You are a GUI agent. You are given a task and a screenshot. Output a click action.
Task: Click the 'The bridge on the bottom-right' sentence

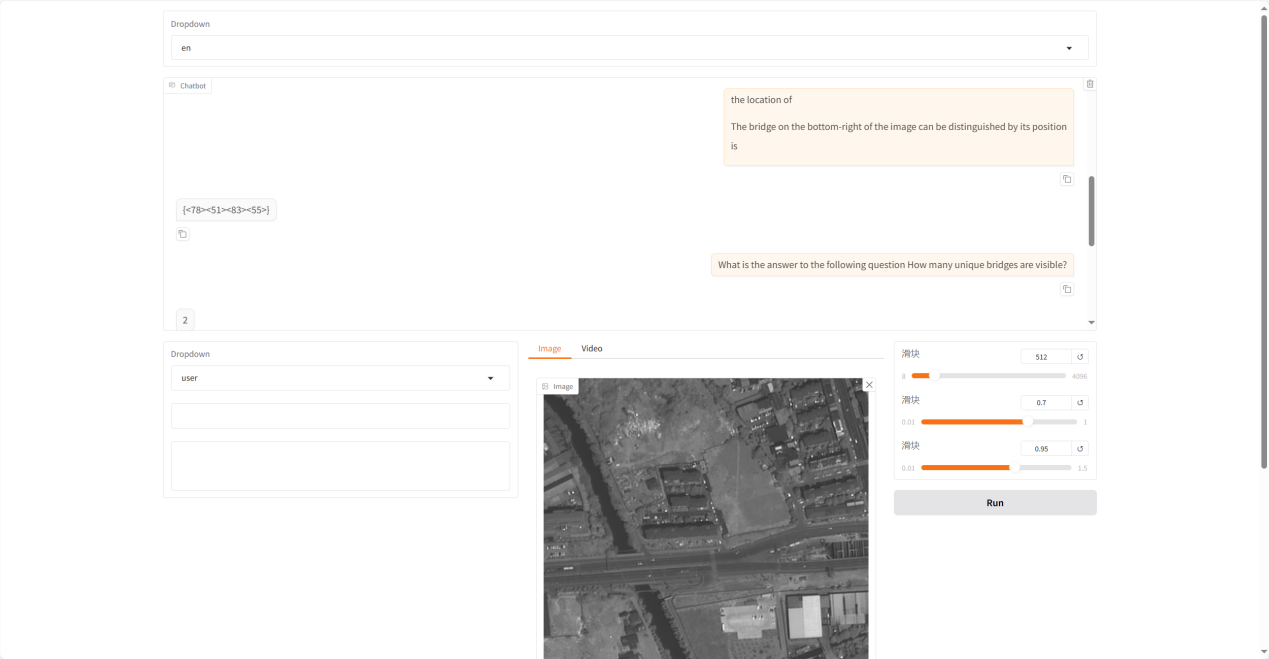click(899, 136)
